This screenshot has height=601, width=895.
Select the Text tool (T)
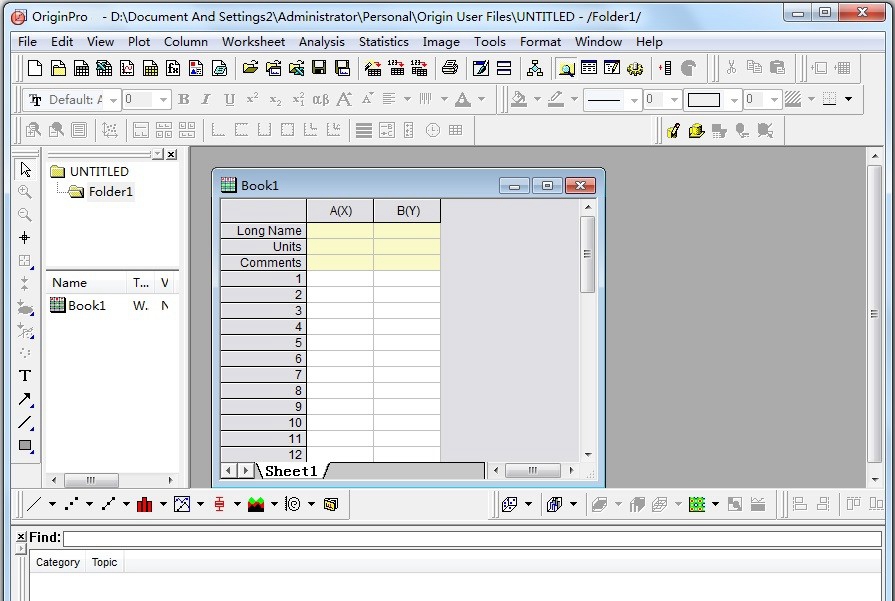25,376
